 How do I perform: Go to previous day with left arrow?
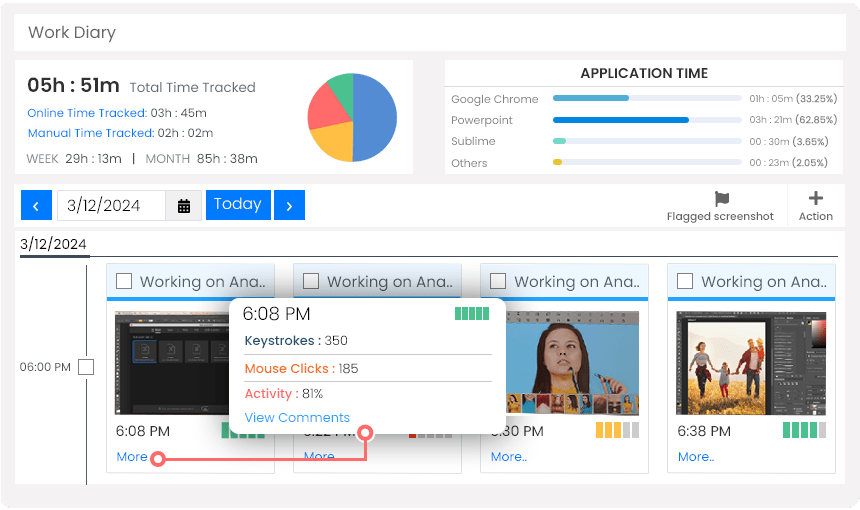tap(36, 206)
